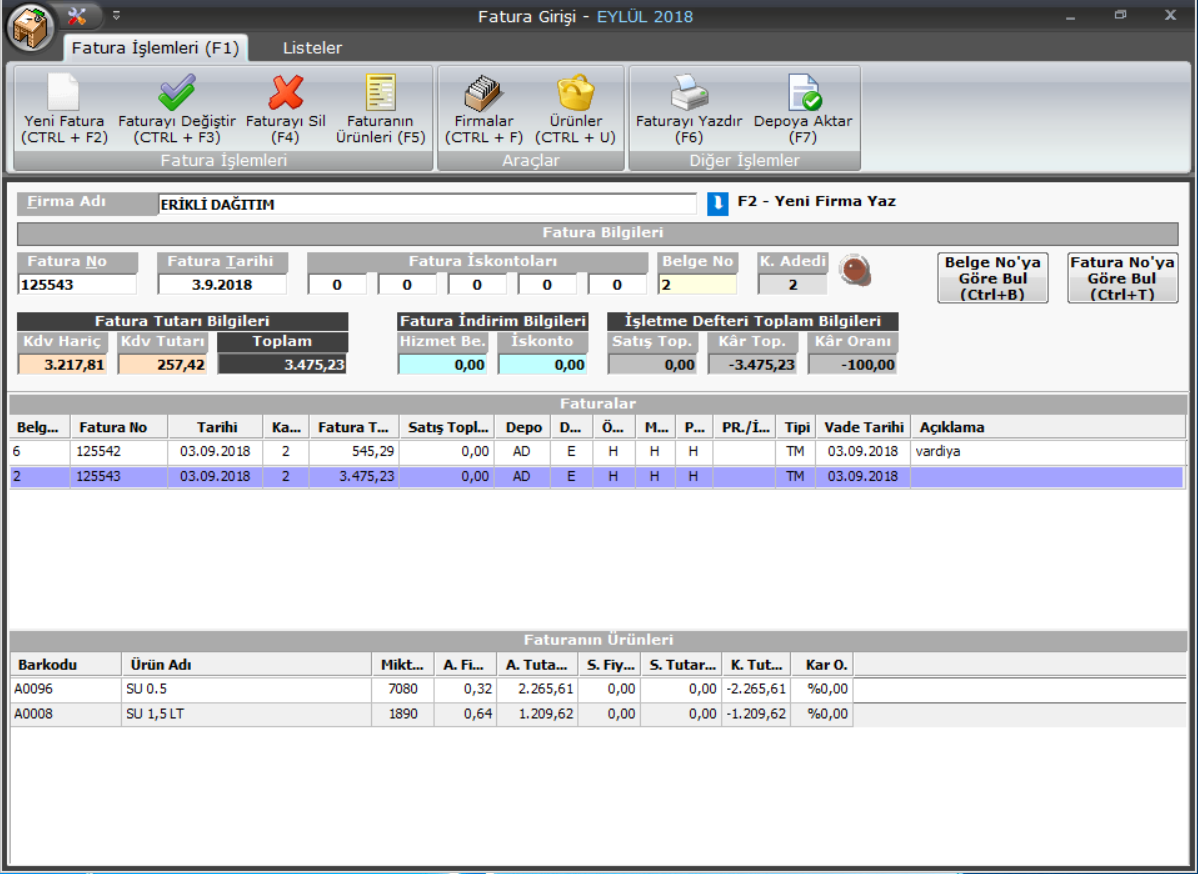1198x874 pixels.
Task: Open the Firmalar card file icon
Action: click(484, 93)
